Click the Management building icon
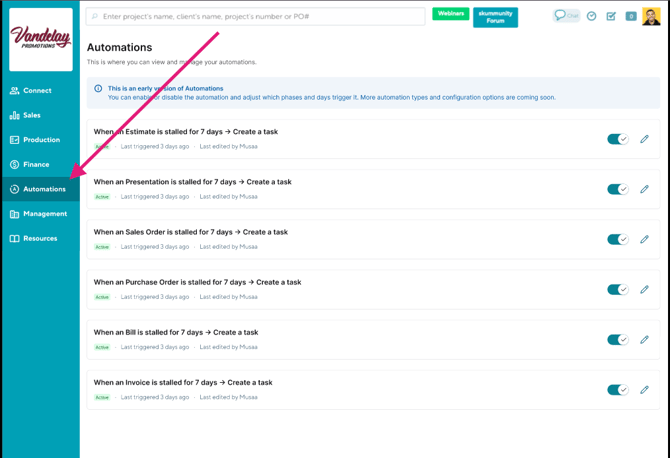This screenshot has width=670, height=458. (x=15, y=214)
